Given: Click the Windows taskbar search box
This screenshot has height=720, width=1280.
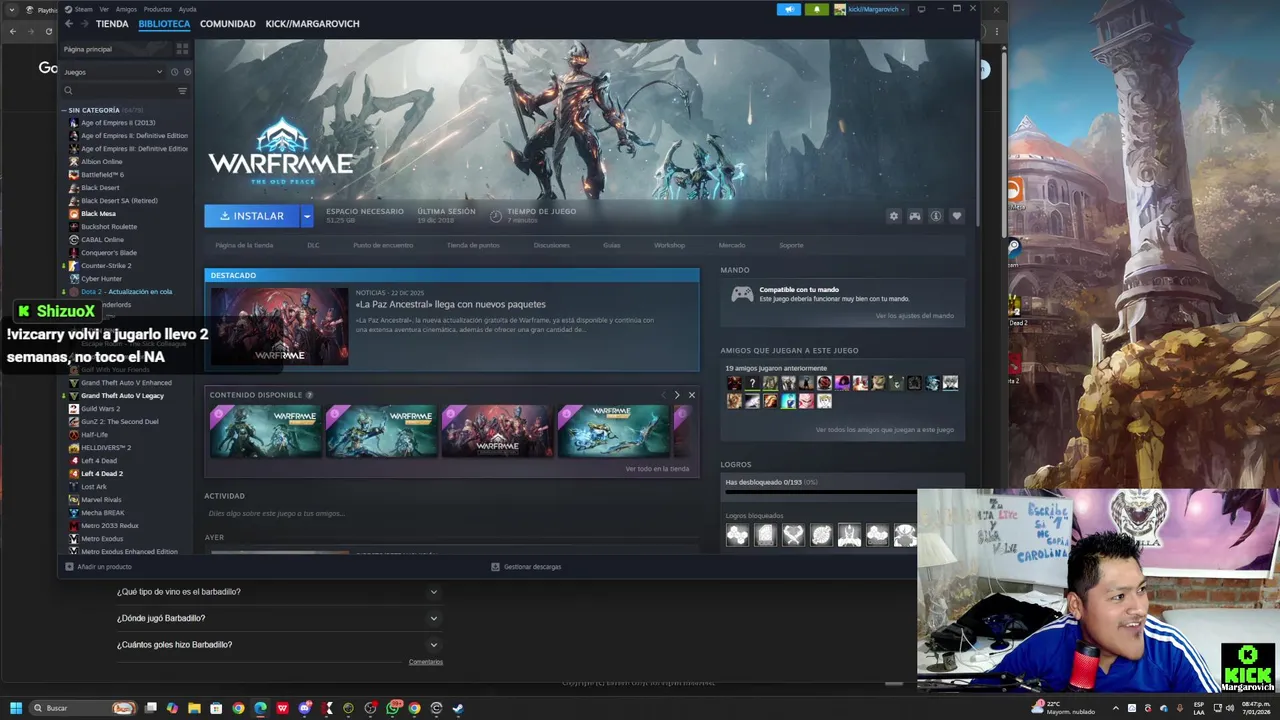Looking at the screenshot, I should point(83,708).
